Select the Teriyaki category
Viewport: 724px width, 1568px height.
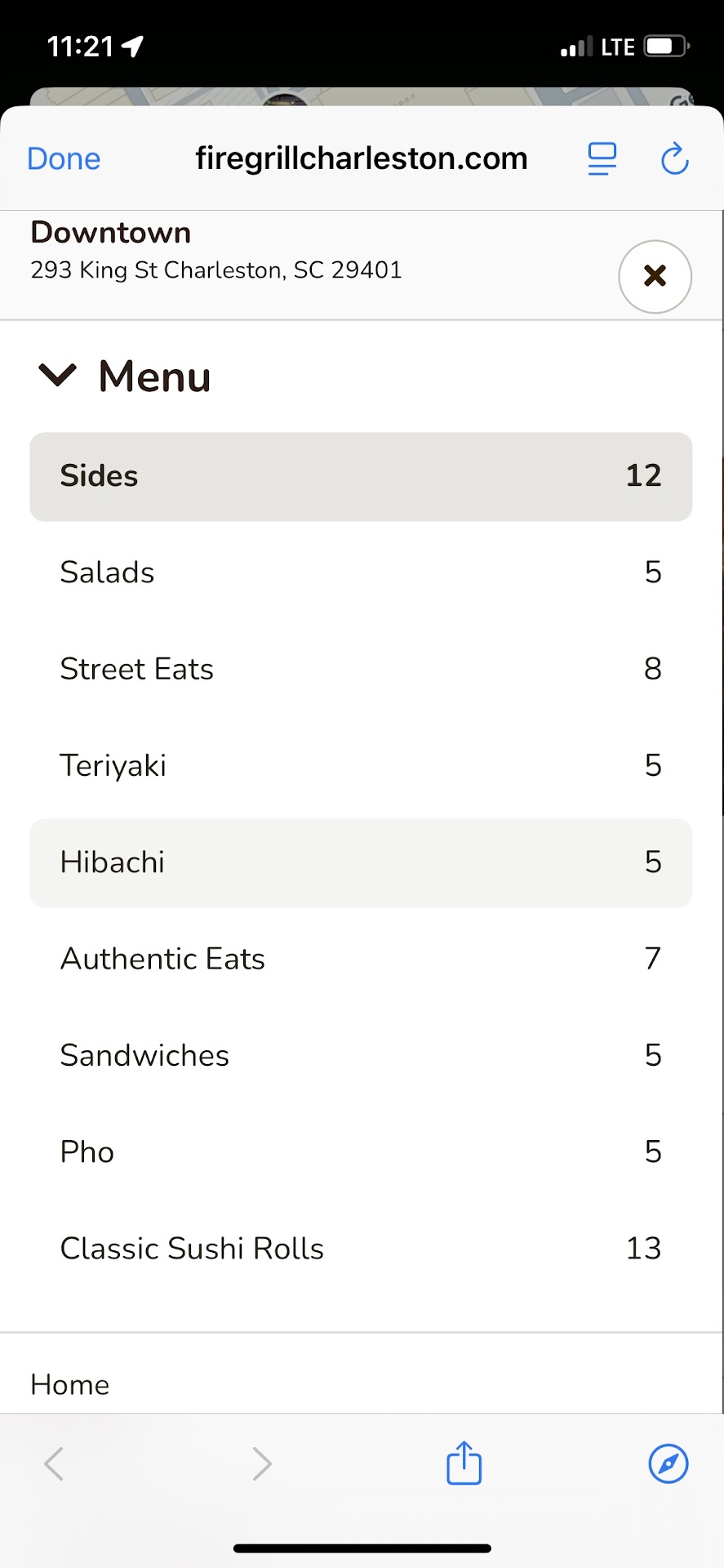361,765
